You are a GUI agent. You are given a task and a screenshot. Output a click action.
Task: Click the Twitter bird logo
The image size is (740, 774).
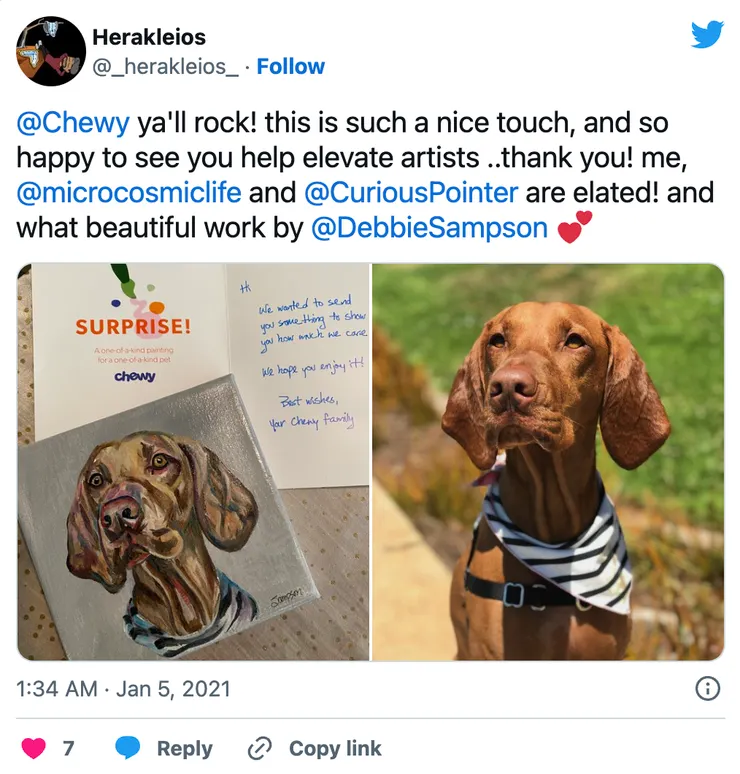(x=707, y=35)
